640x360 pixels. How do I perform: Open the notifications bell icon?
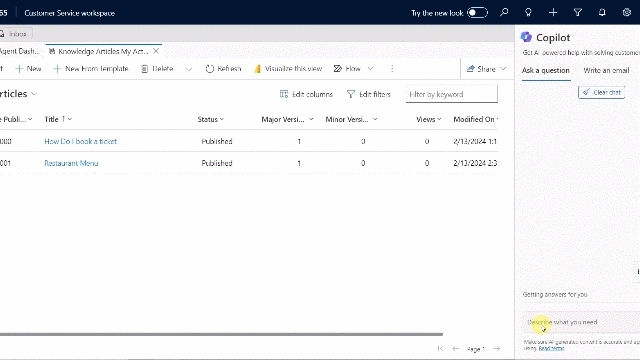click(x=602, y=13)
